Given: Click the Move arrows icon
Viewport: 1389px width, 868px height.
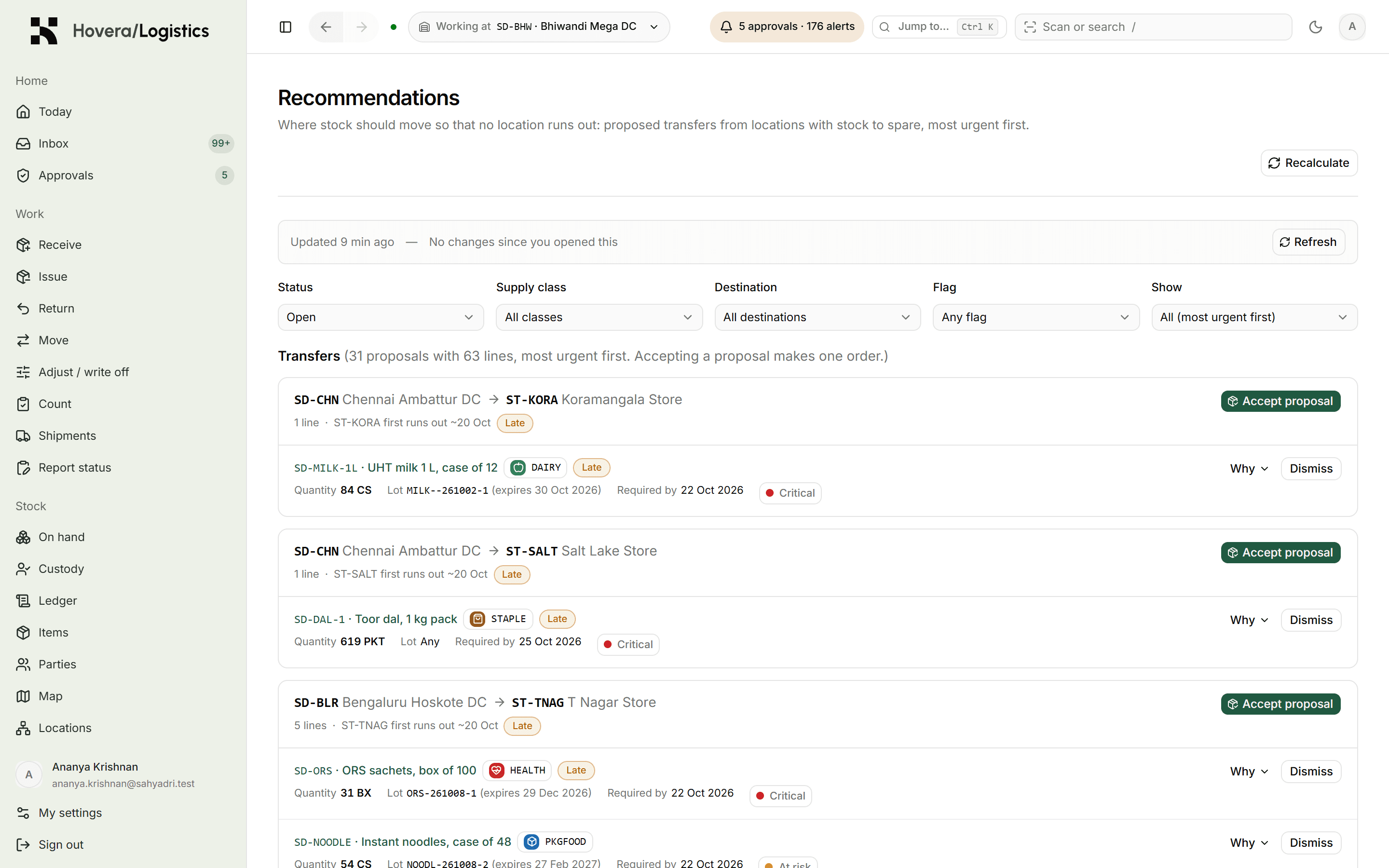Looking at the screenshot, I should [x=23, y=340].
